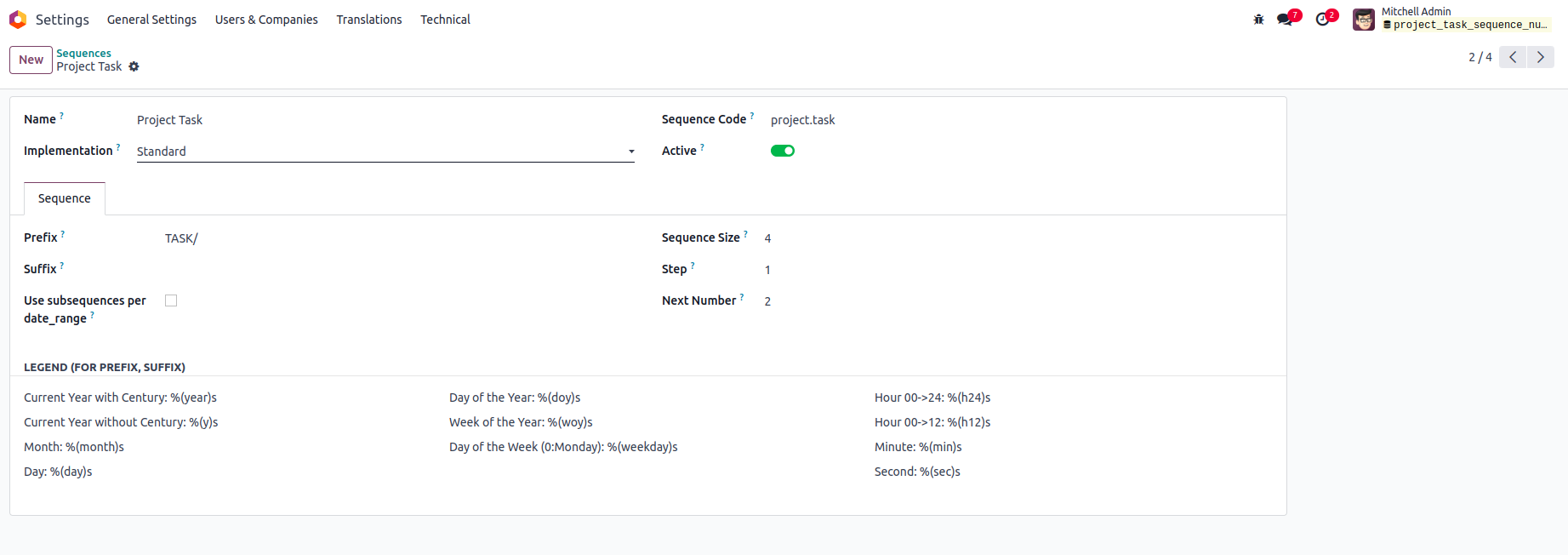
Task: Click the Mitchell Admin avatar
Action: point(1364,20)
